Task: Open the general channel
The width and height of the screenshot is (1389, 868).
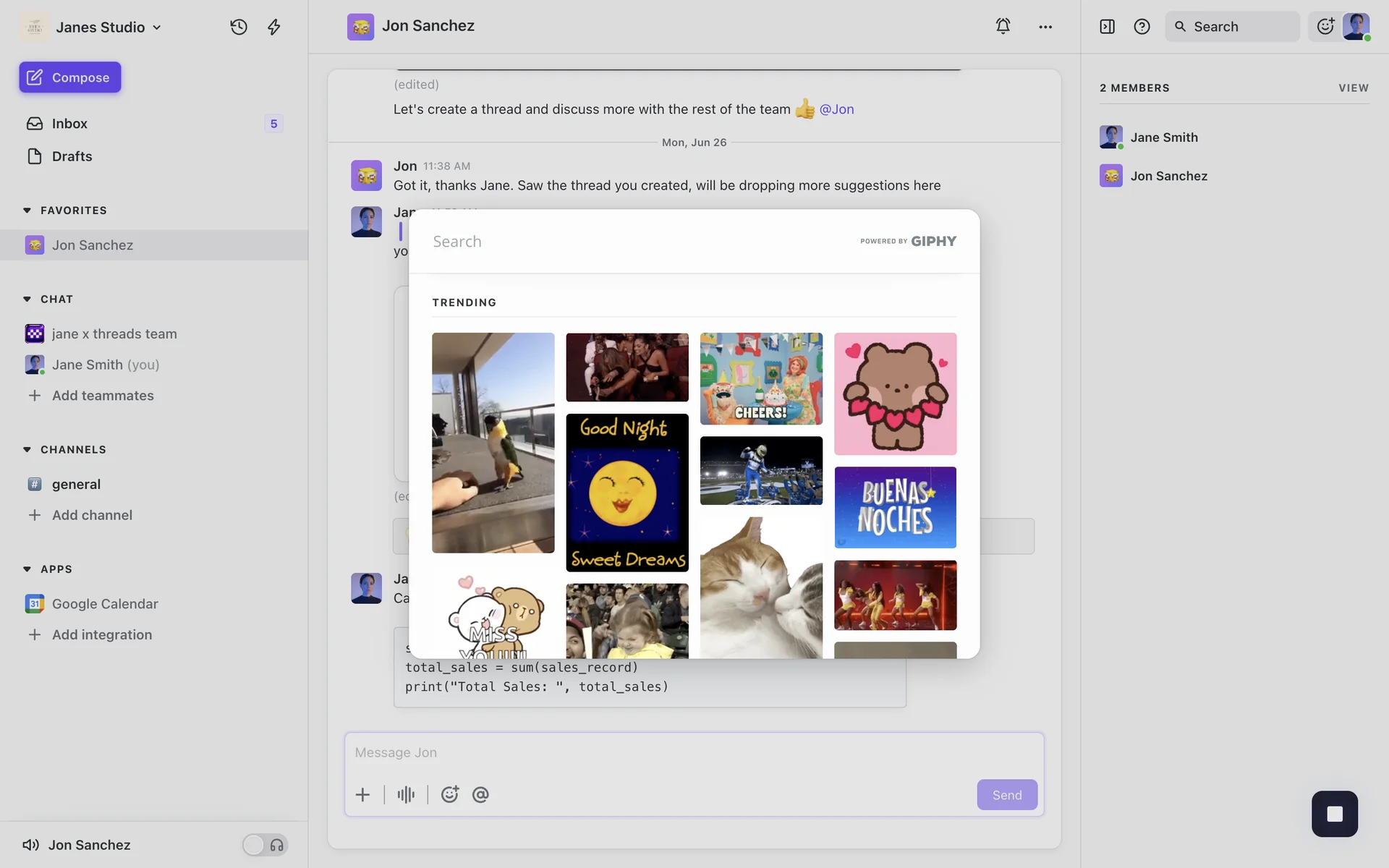Action: (x=76, y=484)
